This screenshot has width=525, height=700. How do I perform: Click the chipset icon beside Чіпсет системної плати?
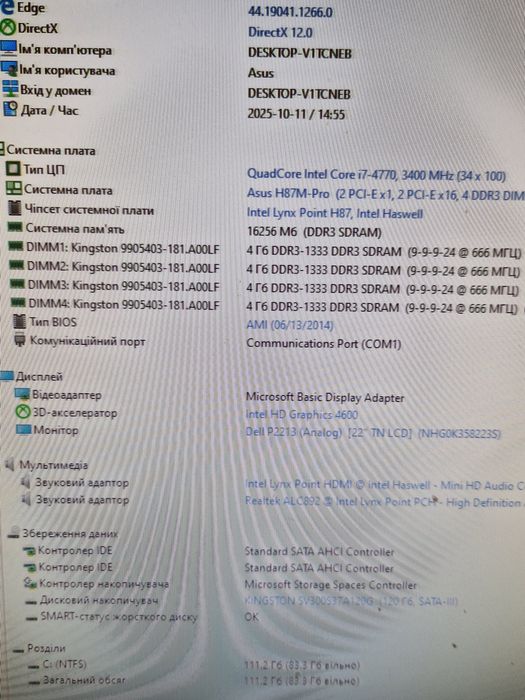point(15,208)
